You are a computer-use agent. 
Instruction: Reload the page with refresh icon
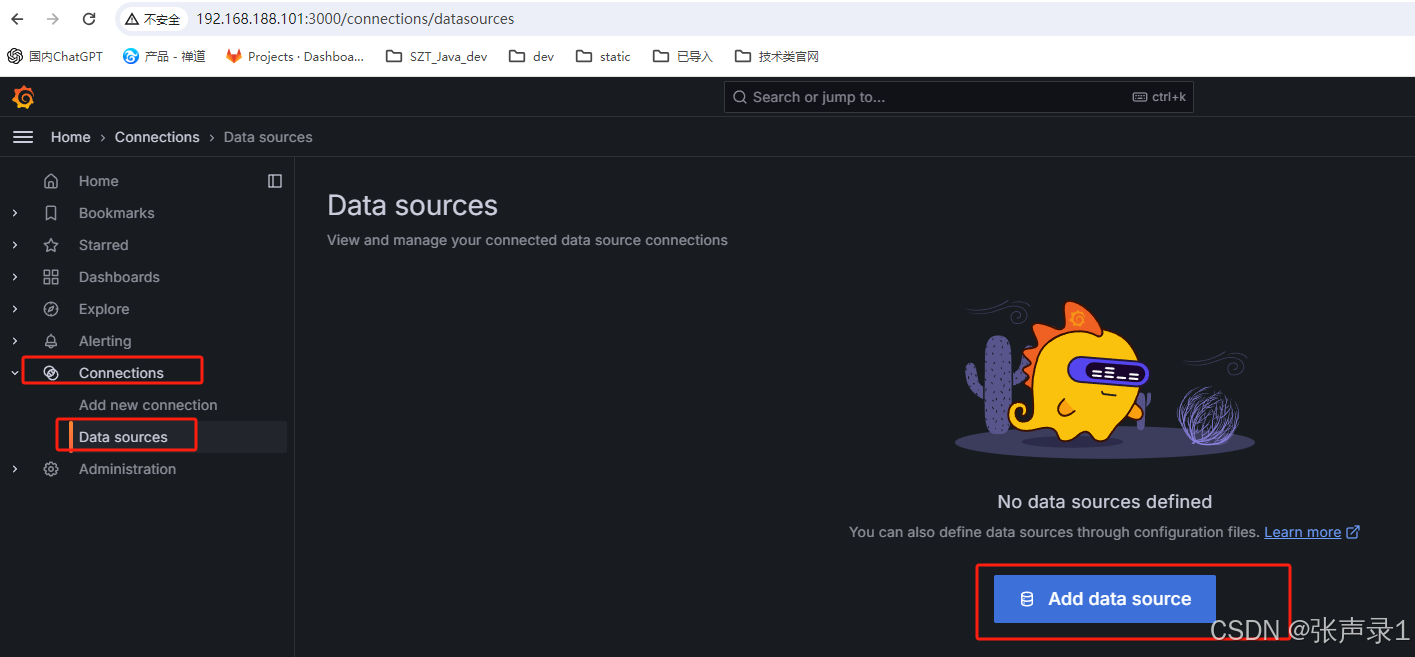[x=89, y=19]
